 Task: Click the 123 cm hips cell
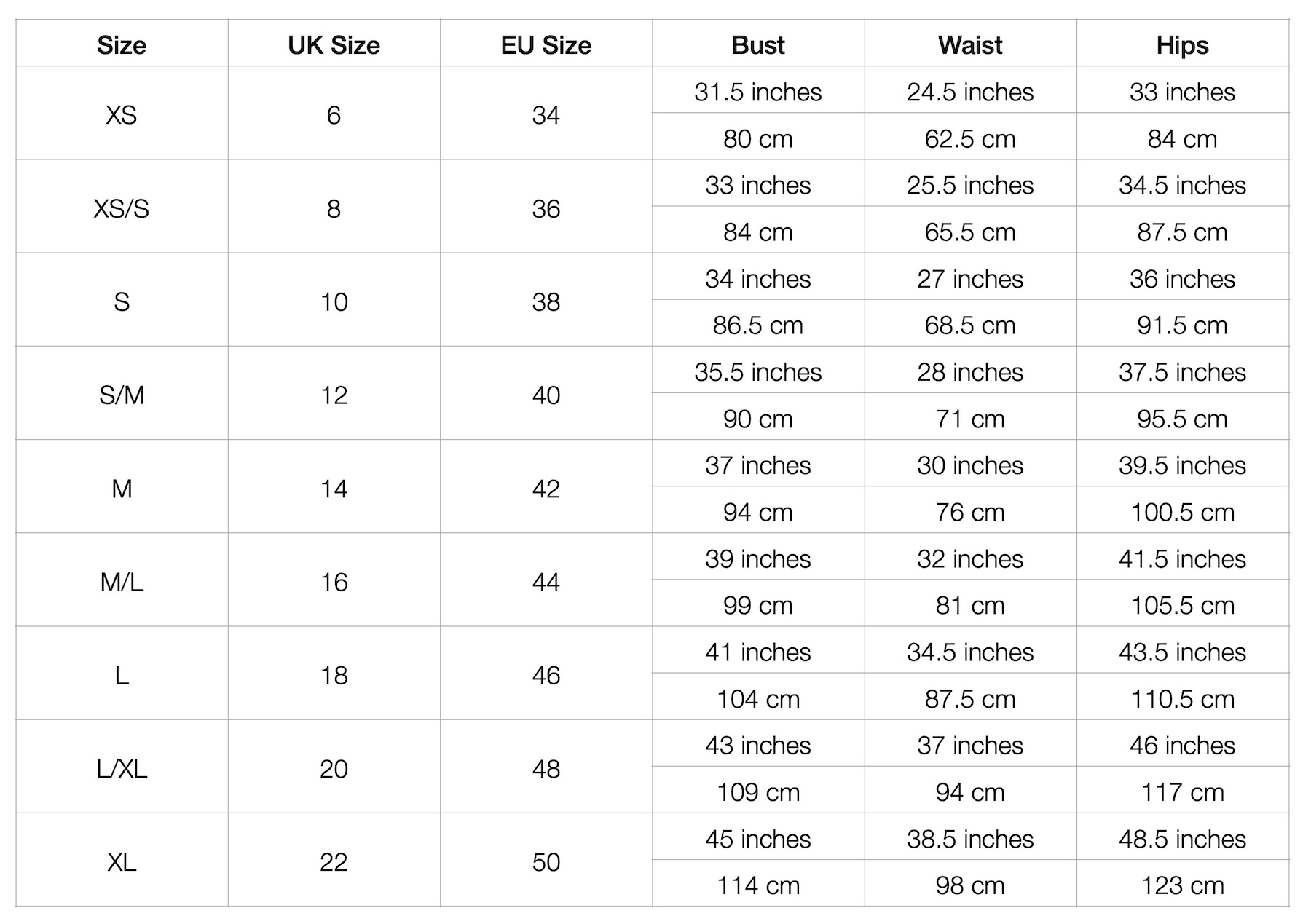(1182, 885)
